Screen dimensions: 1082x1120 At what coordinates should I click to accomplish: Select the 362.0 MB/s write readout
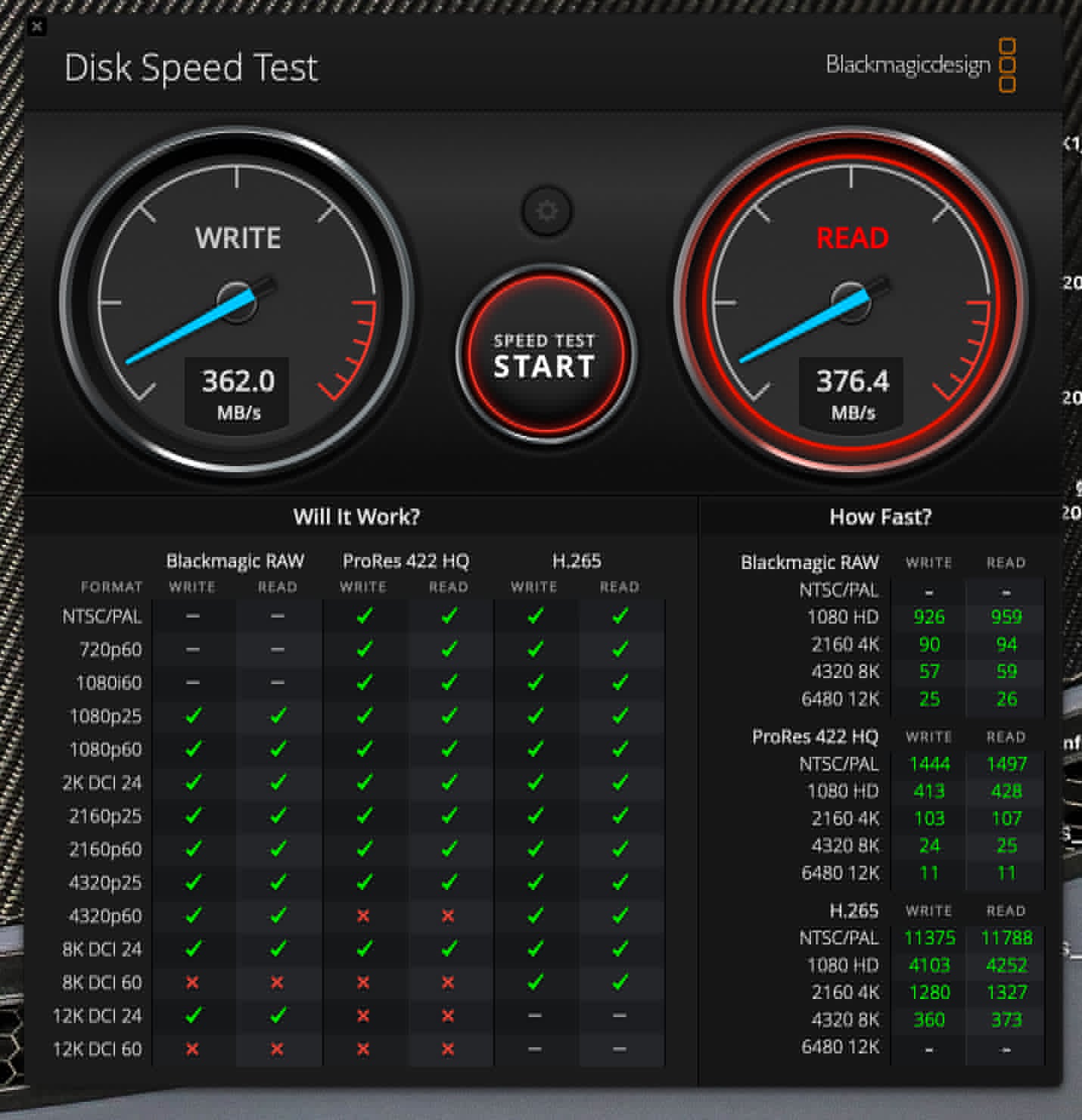(238, 394)
